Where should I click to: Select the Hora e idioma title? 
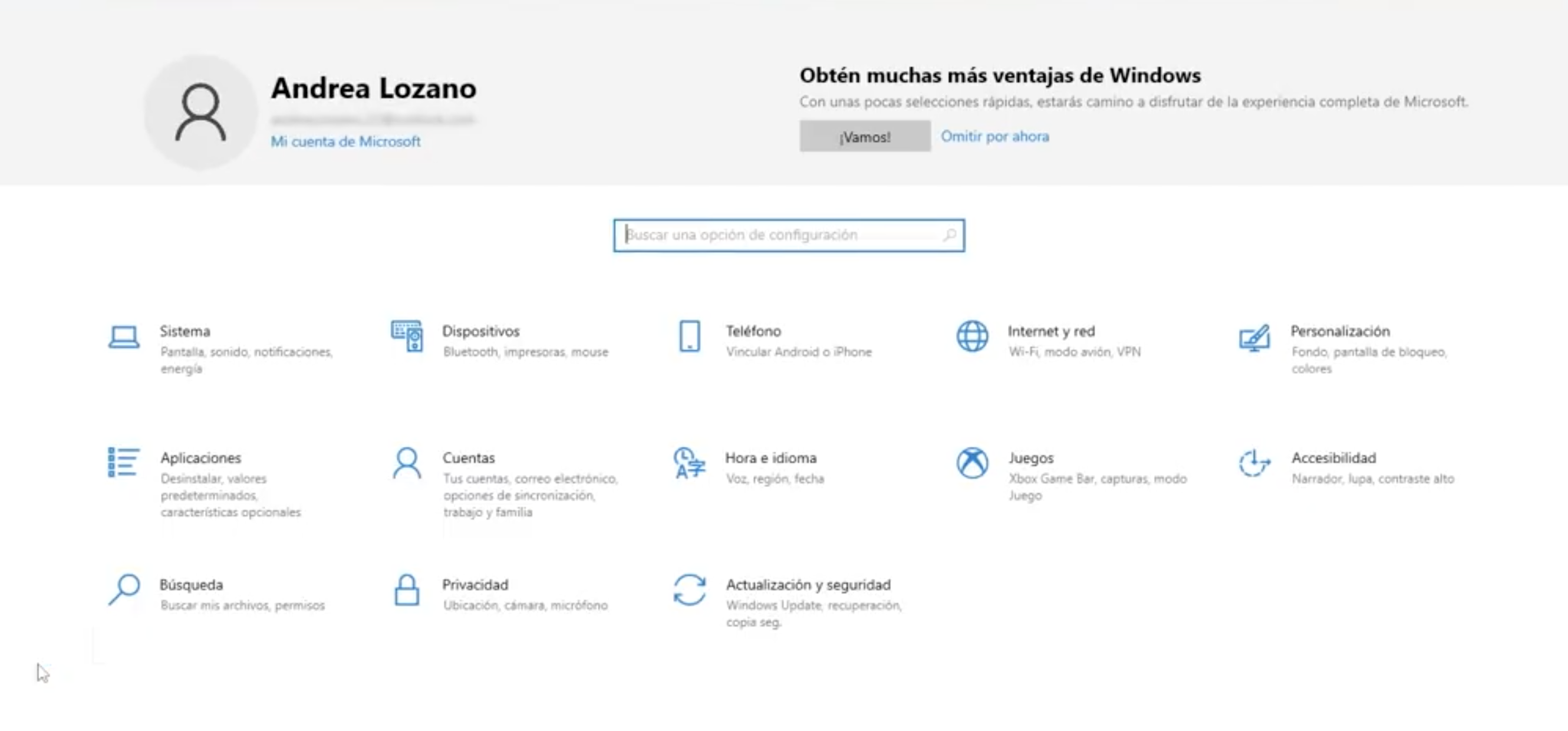(770, 457)
